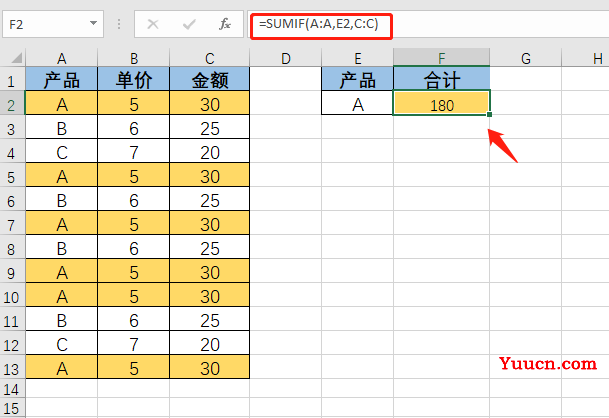Screen dimensions: 609x418
Task: Select column E header
Action: click(x=358, y=58)
